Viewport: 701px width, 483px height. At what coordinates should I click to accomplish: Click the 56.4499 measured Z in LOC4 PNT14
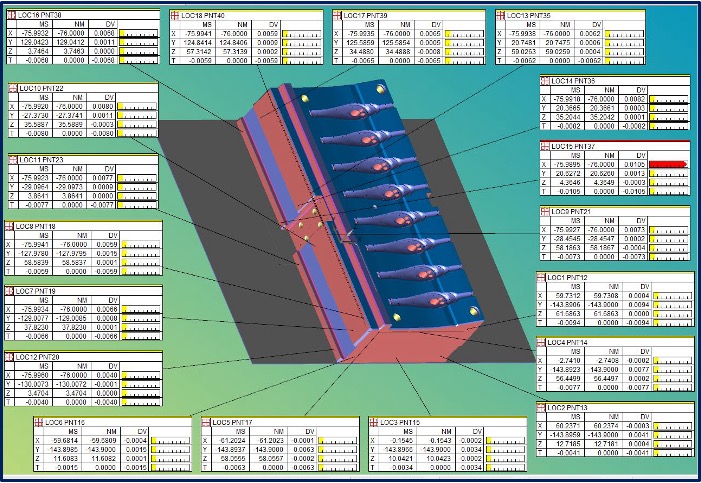click(x=570, y=378)
